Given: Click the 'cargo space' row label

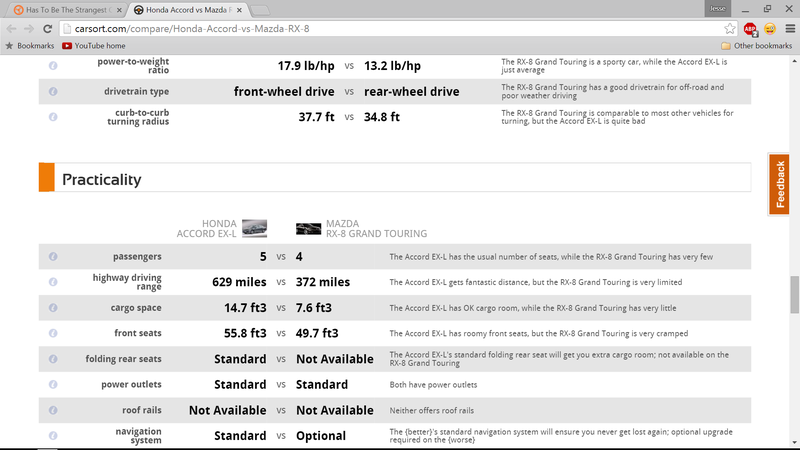Looking at the screenshot, I should tap(136, 308).
